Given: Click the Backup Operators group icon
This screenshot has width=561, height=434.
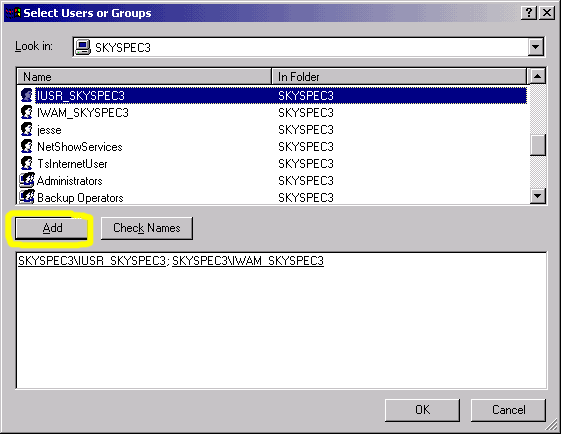Looking at the screenshot, I should [x=27, y=197].
